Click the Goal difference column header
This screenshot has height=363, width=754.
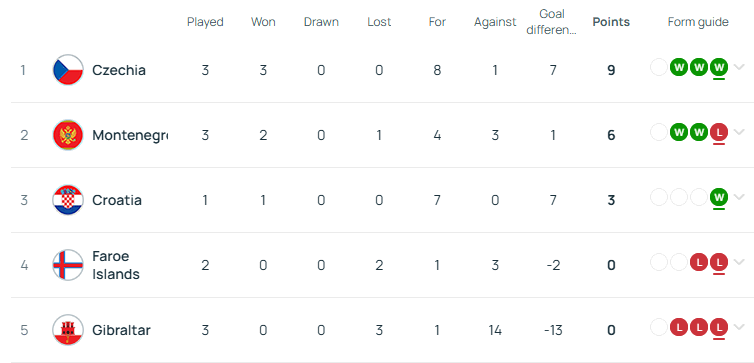pos(552,22)
